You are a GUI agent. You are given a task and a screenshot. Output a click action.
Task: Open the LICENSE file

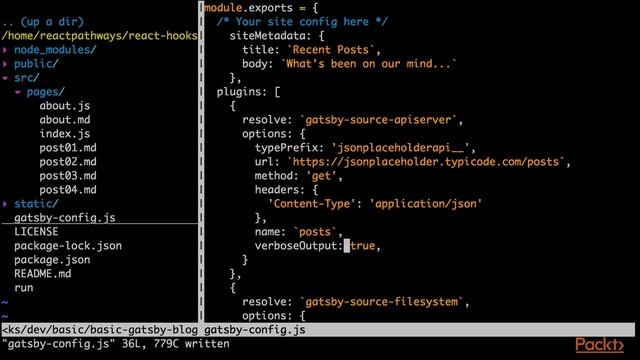point(36,231)
